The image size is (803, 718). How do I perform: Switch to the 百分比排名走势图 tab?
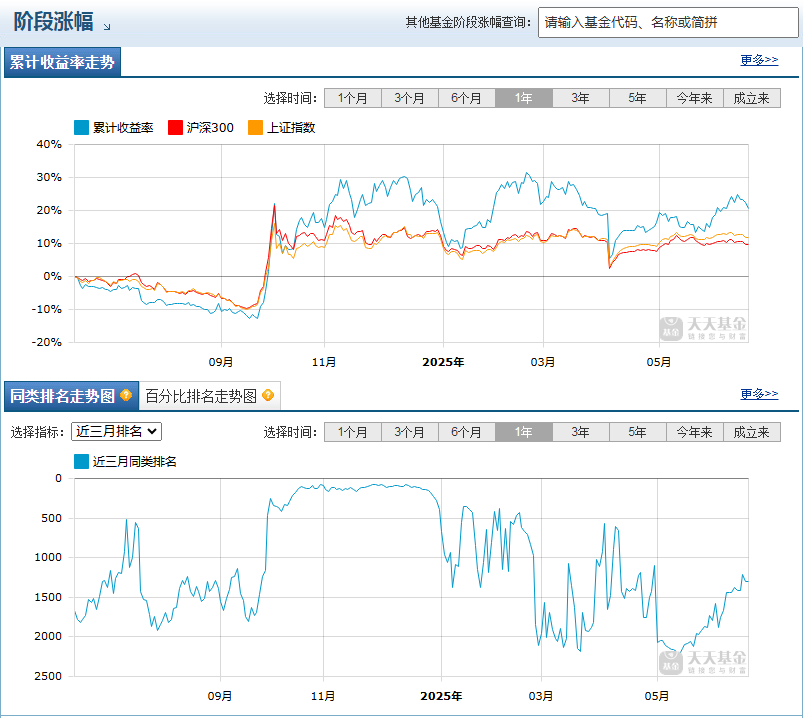(209, 396)
